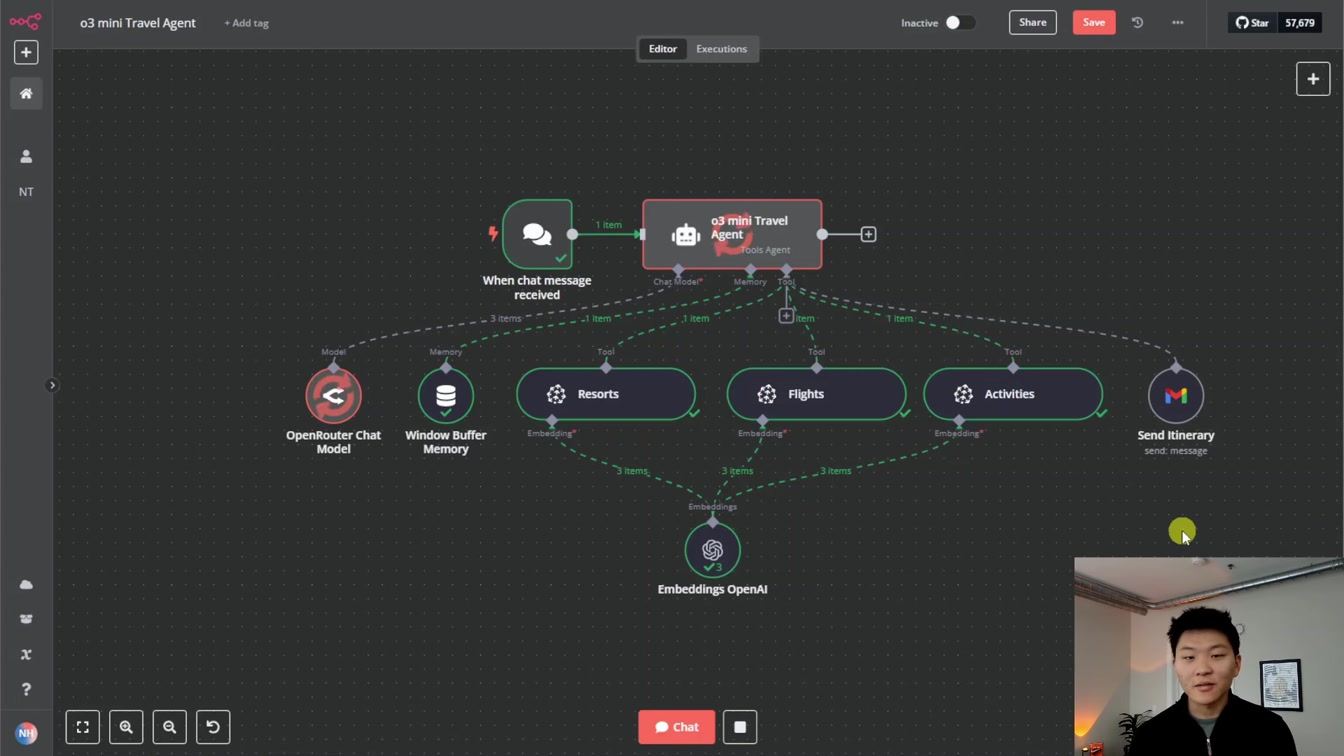
Task: Reset the canvas zoom
Action: (213, 727)
